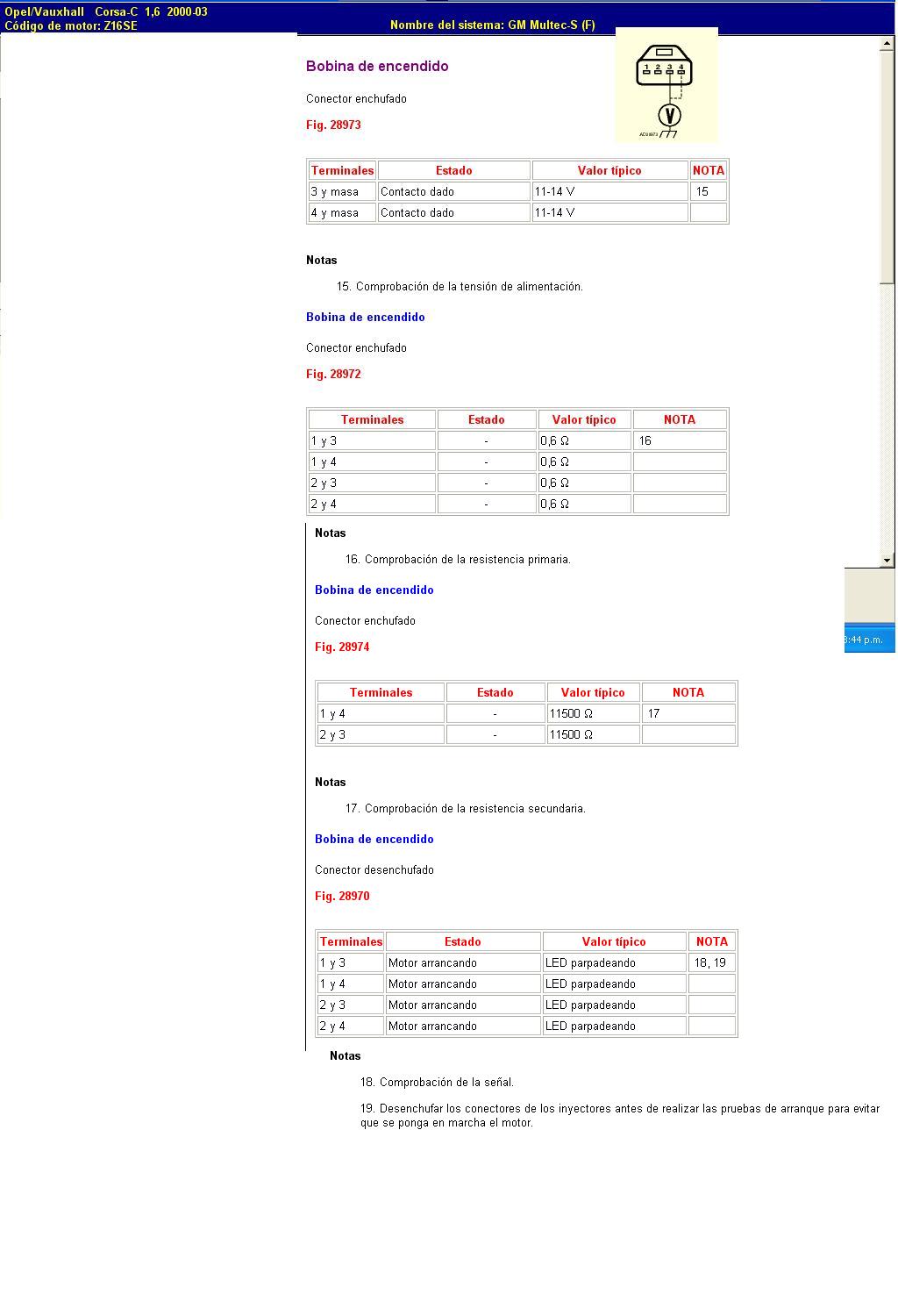Open the Fig. 28972 link
This screenshot has height=1316, width=898.
(x=333, y=375)
